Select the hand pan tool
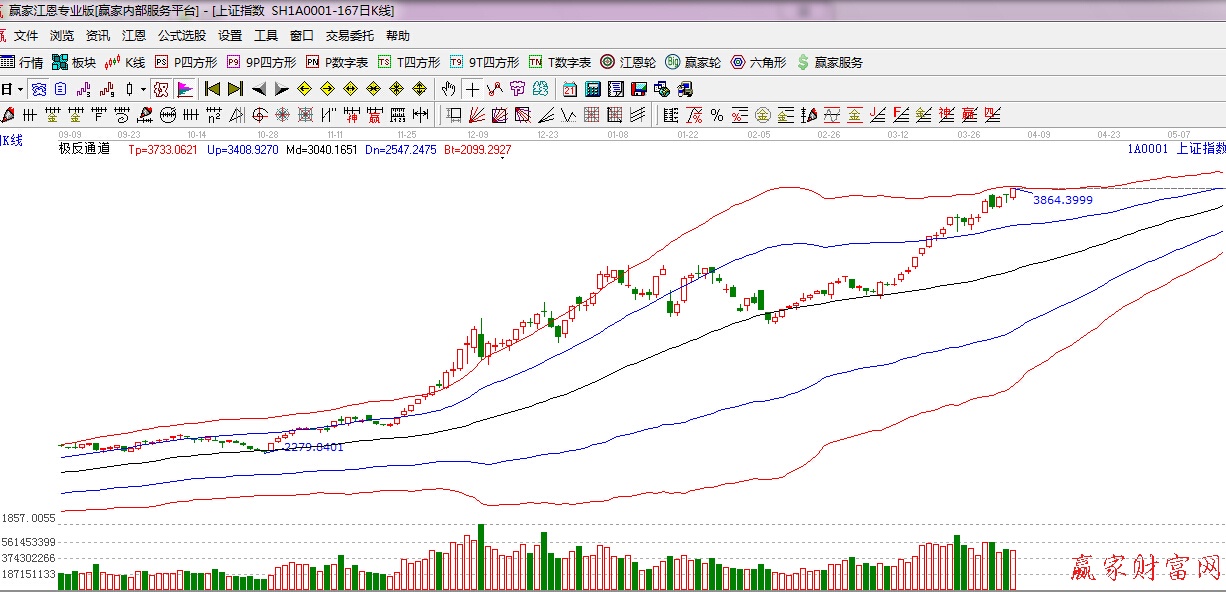The width and height of the screenshot is (1226, 592). click(449, 89)
